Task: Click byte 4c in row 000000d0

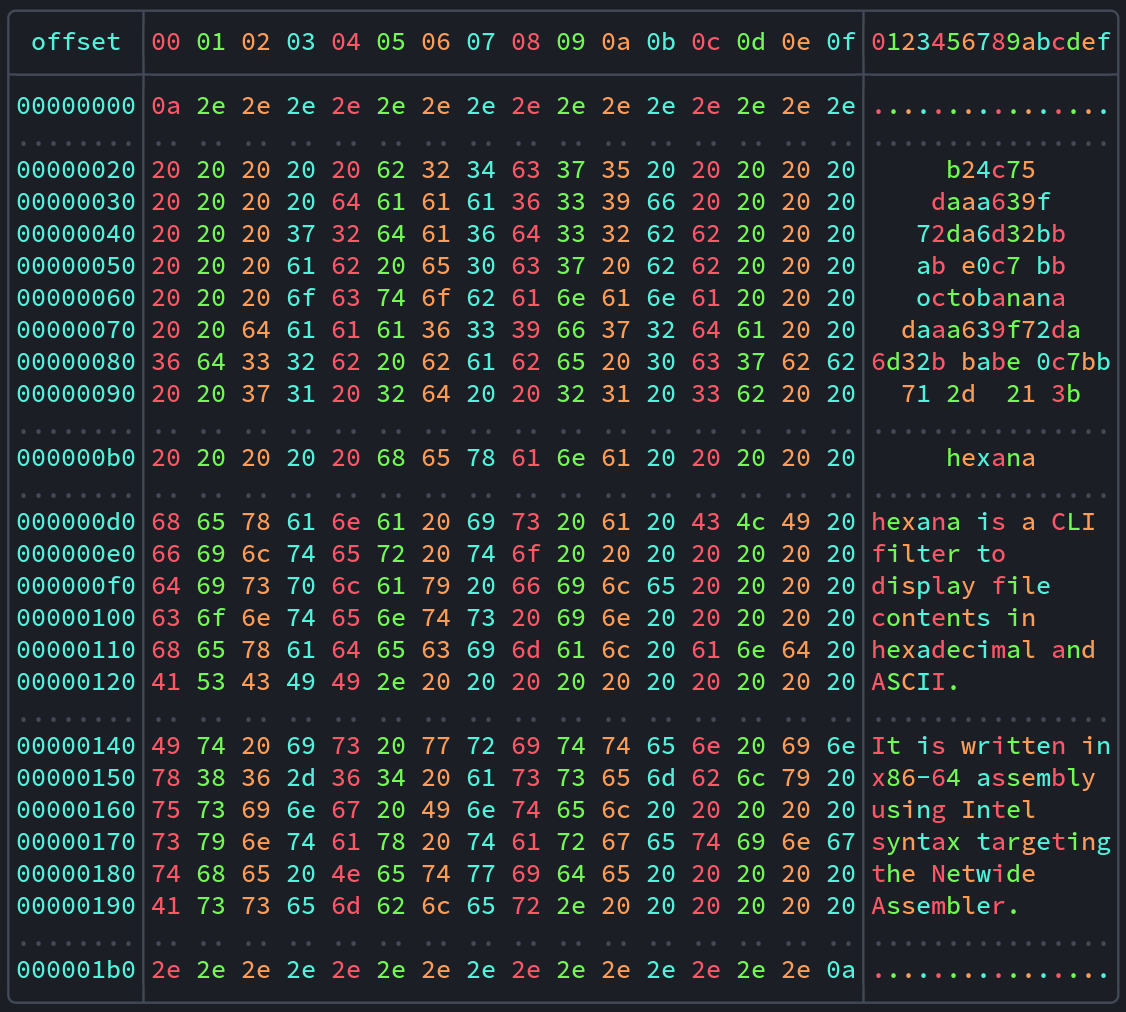Action: pos(751,521)
